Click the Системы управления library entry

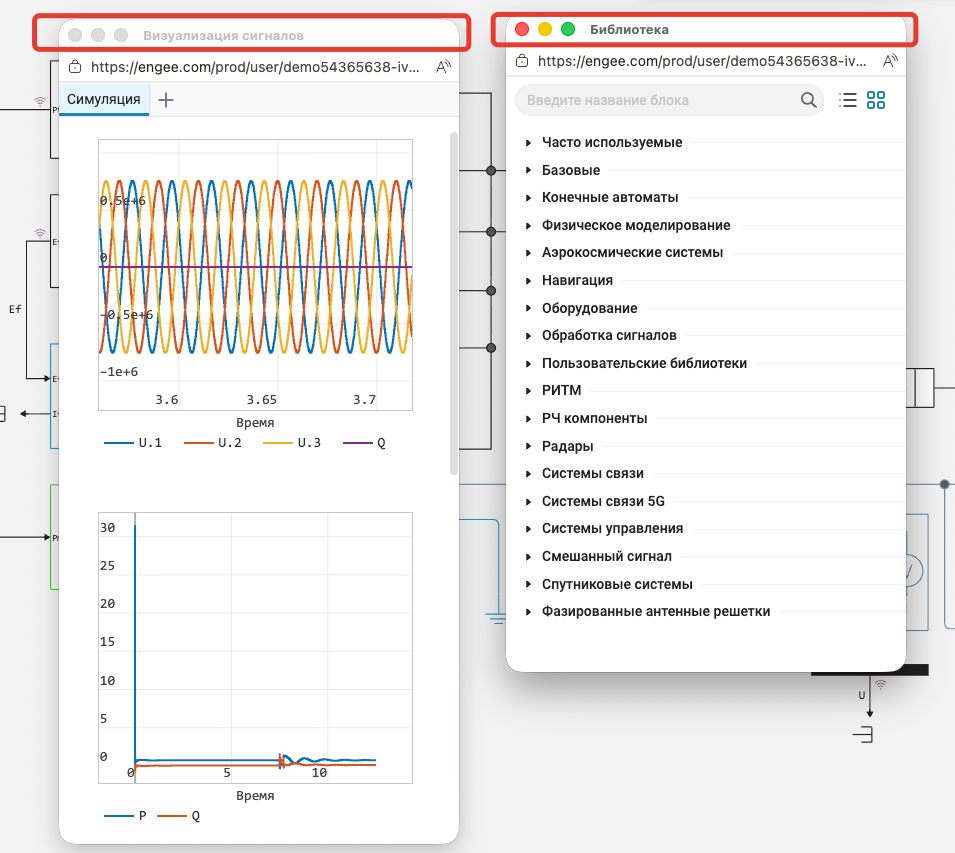tap(612, 529)
